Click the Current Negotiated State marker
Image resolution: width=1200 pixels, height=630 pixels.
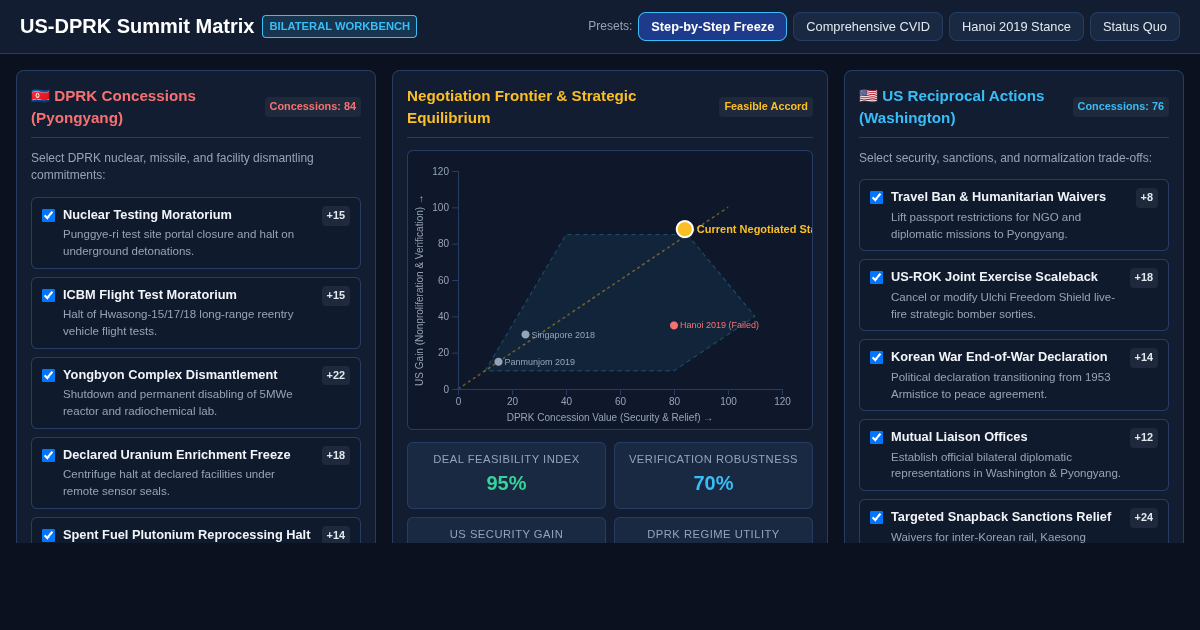[685, 229]
